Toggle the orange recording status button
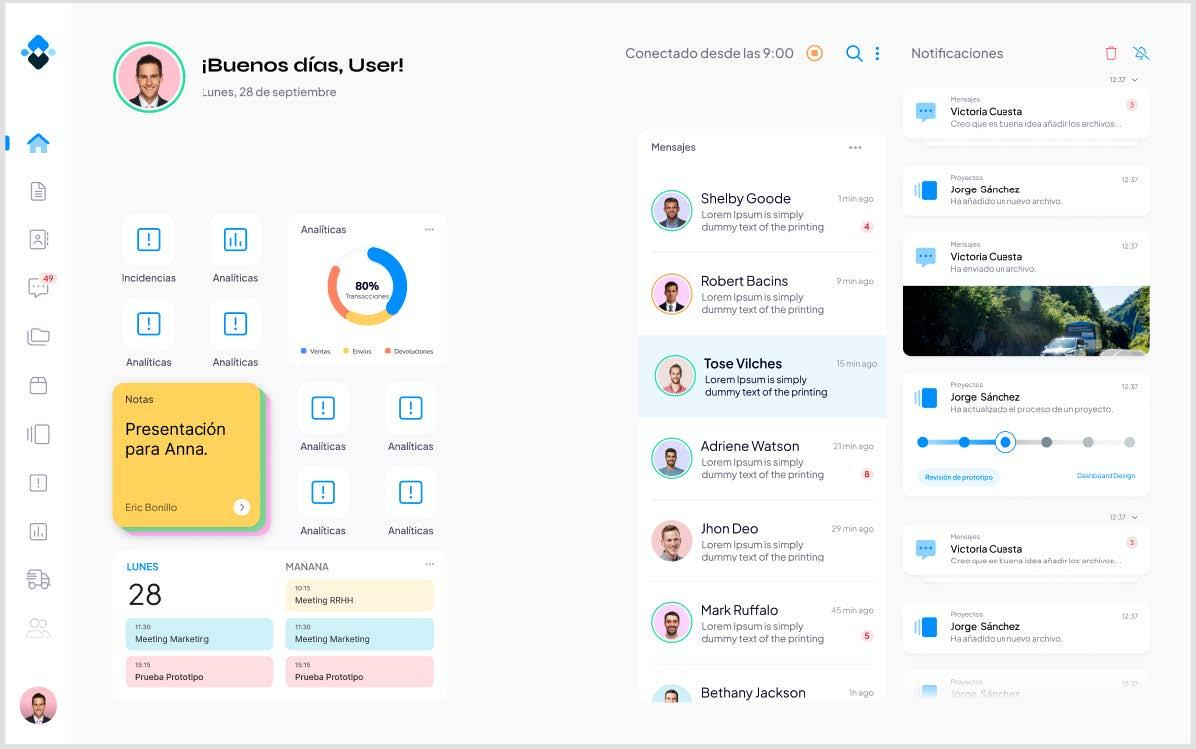 (x=814, y=54)
